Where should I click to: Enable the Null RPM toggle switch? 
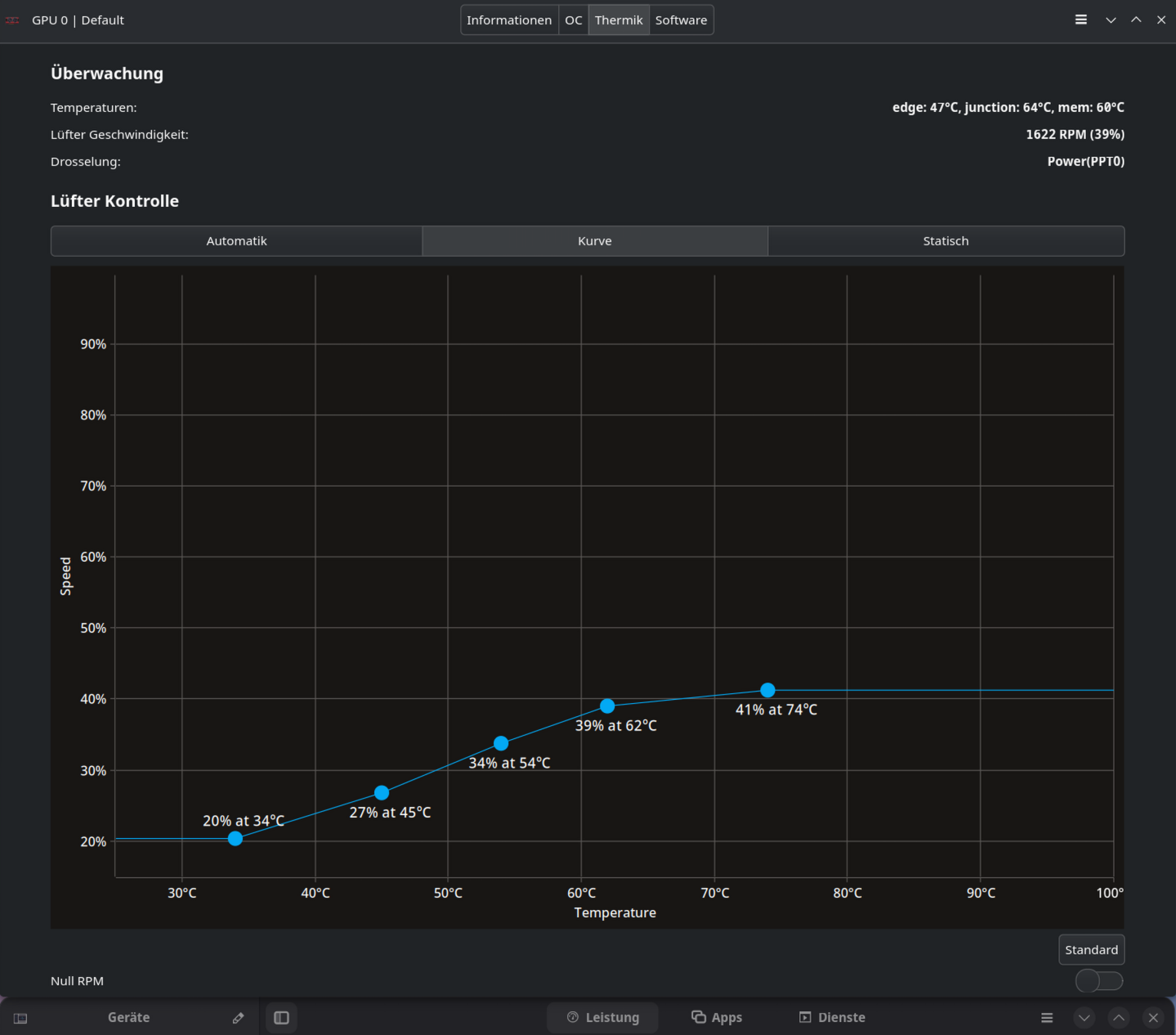pyautogui.click(x=1099, y=981)
